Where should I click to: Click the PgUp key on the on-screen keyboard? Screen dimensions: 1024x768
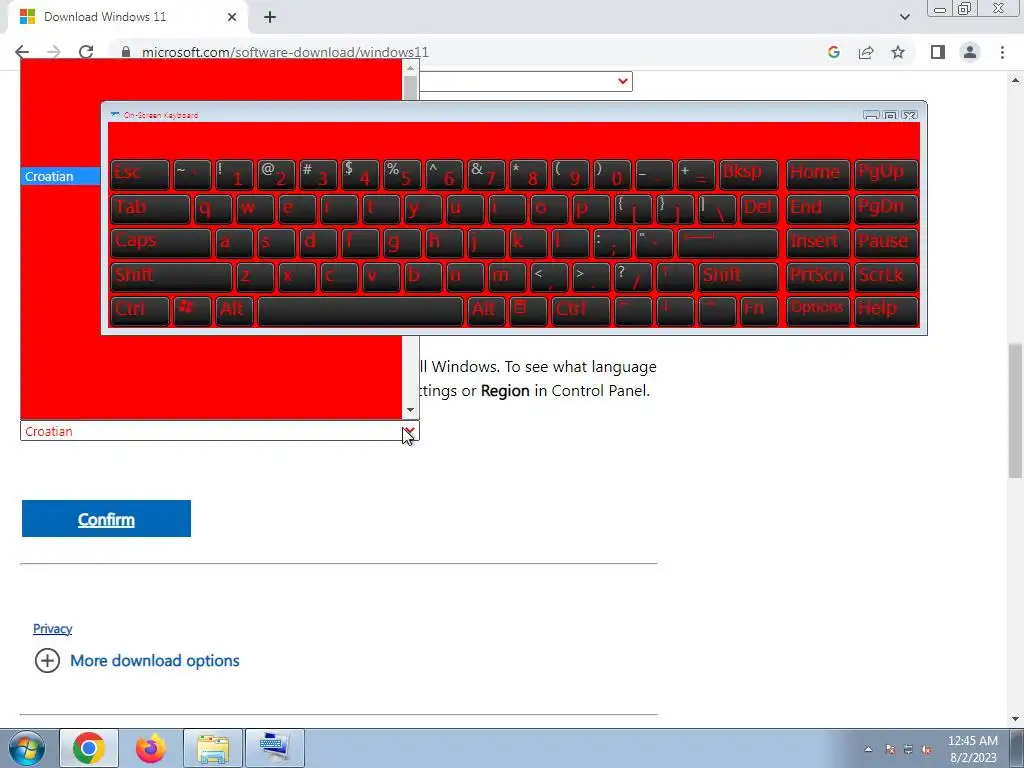886,174
